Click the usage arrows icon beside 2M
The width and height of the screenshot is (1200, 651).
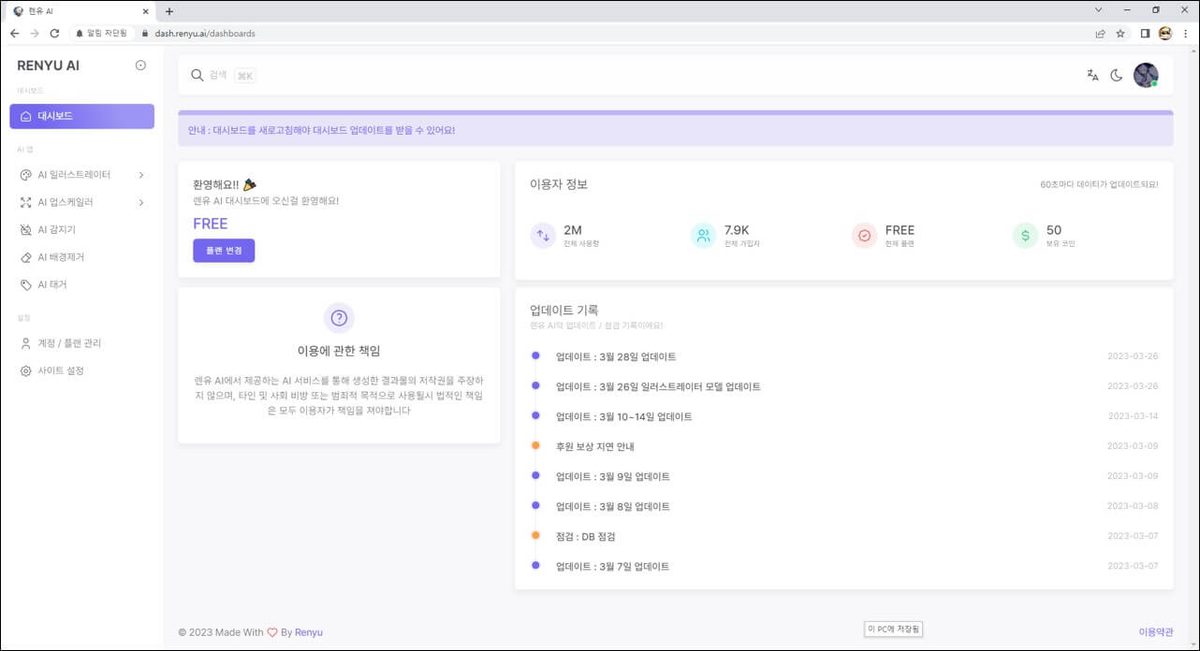click(x=543, y=236)
